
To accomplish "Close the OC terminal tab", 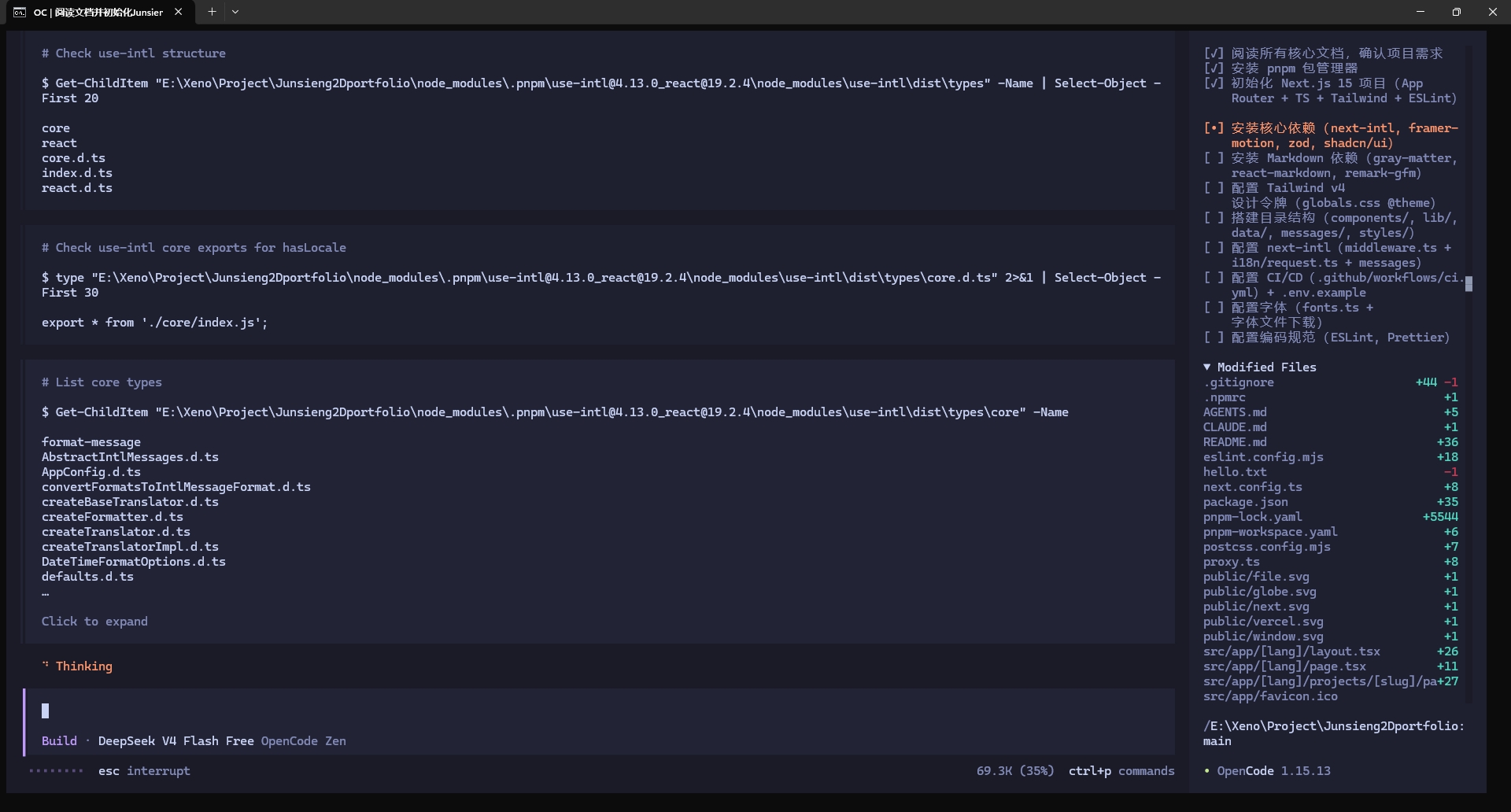I will click(179, 12).
